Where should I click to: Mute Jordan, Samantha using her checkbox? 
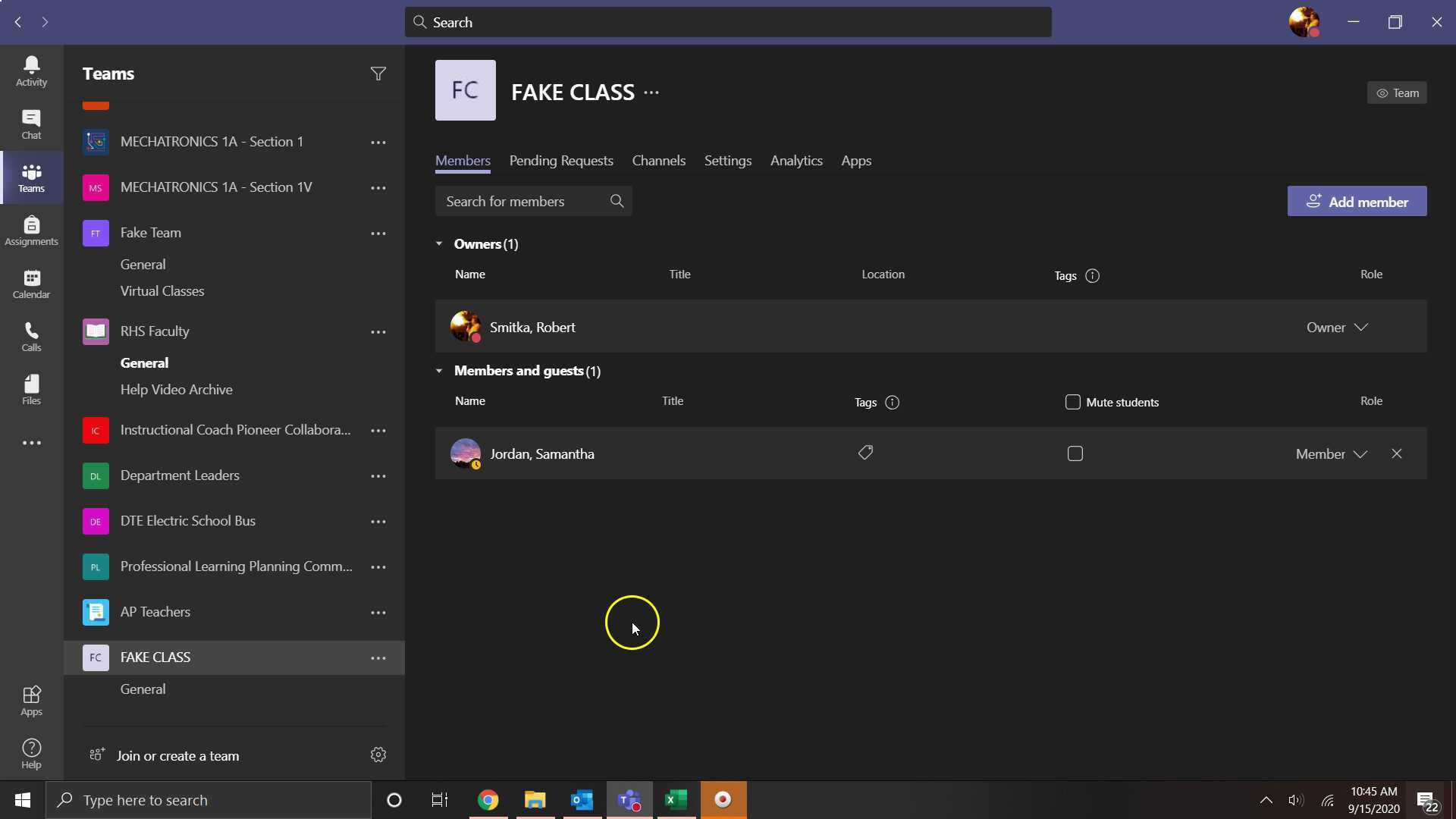pos(1075,453)
